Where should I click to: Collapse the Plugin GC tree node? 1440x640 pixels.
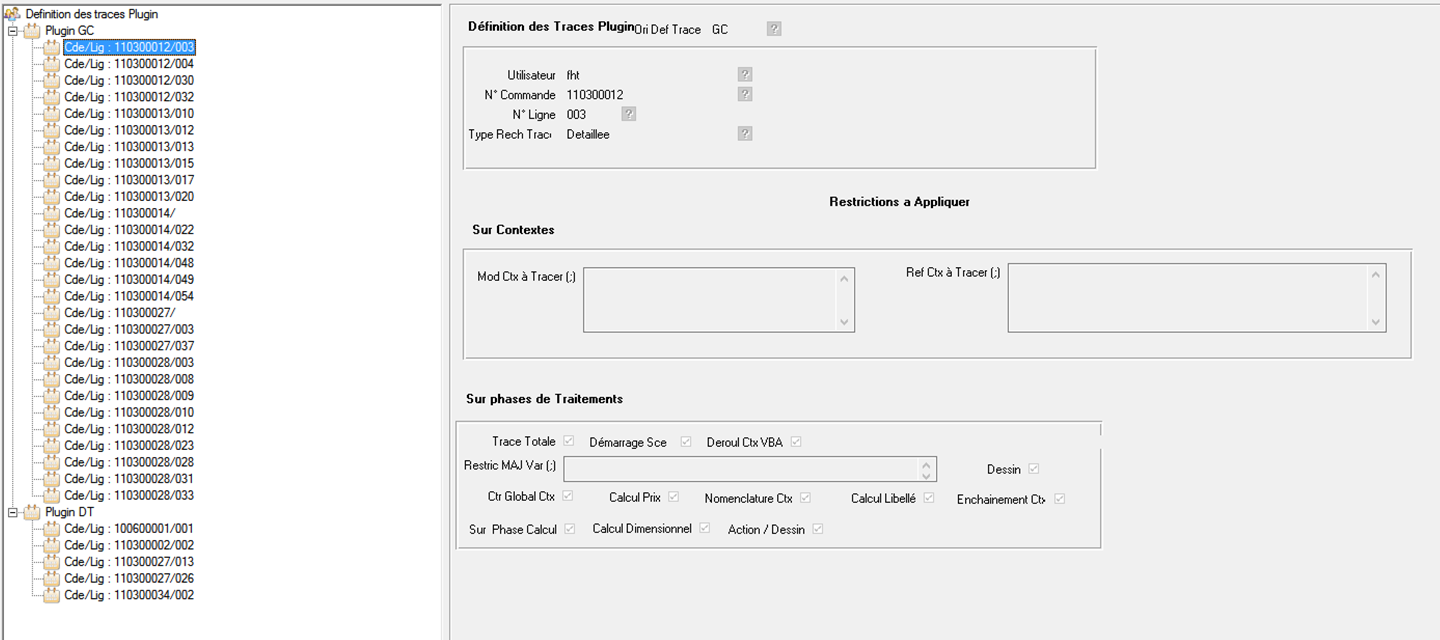pos(12,31)
